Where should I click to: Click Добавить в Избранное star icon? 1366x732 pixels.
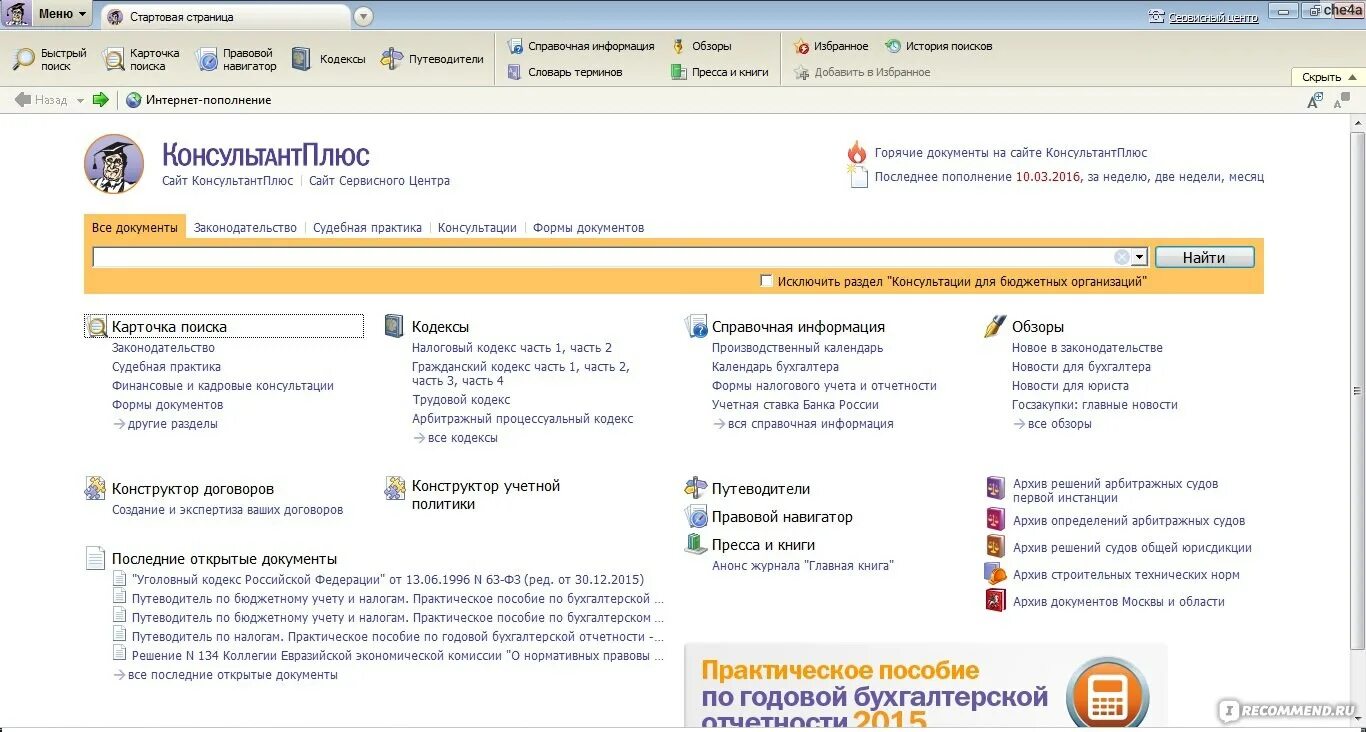[x=801, y=72]
